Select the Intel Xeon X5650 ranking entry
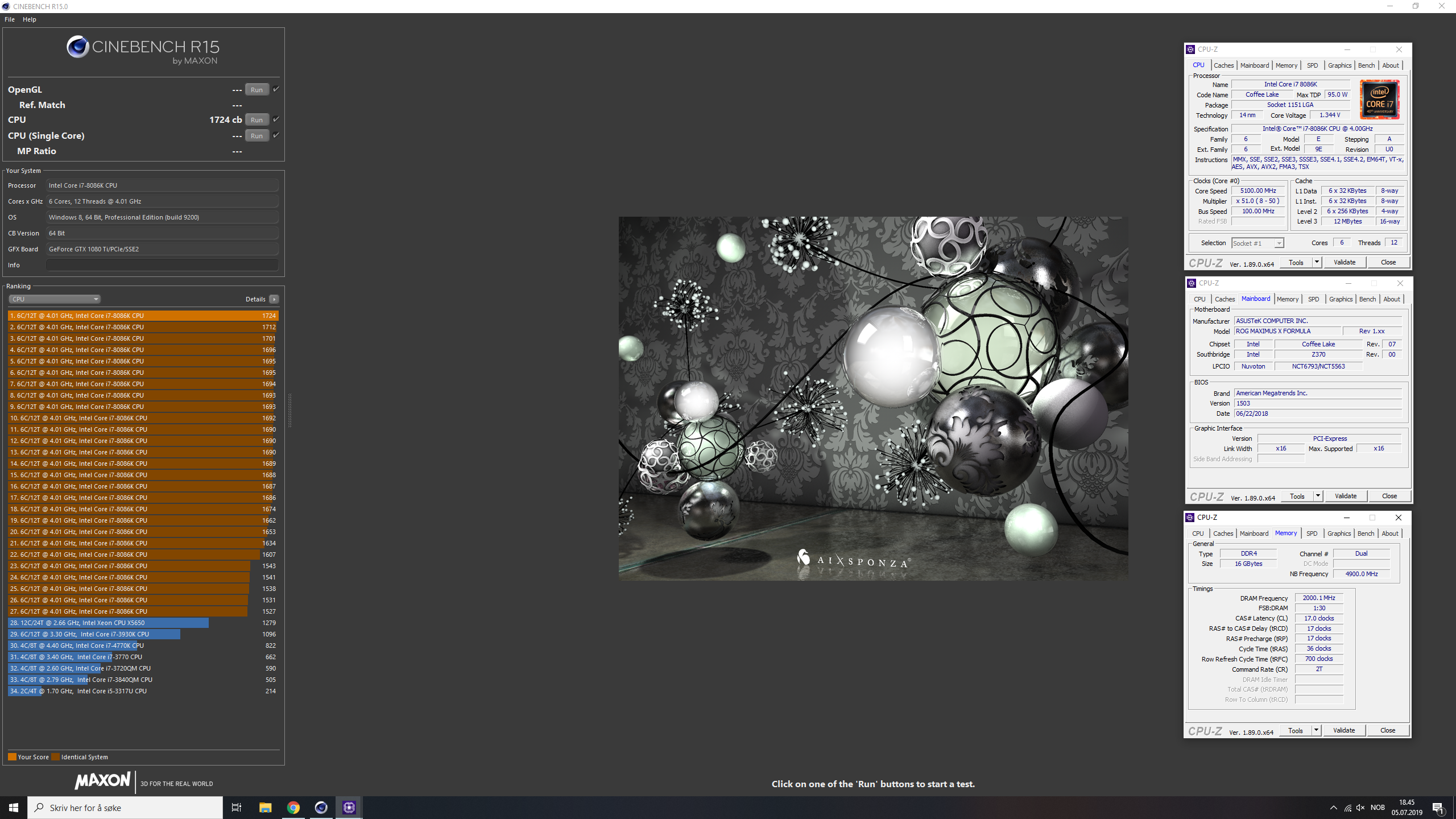Image resolution: width=1456 pixels, height=819 pixels. (x=143, y=623)
